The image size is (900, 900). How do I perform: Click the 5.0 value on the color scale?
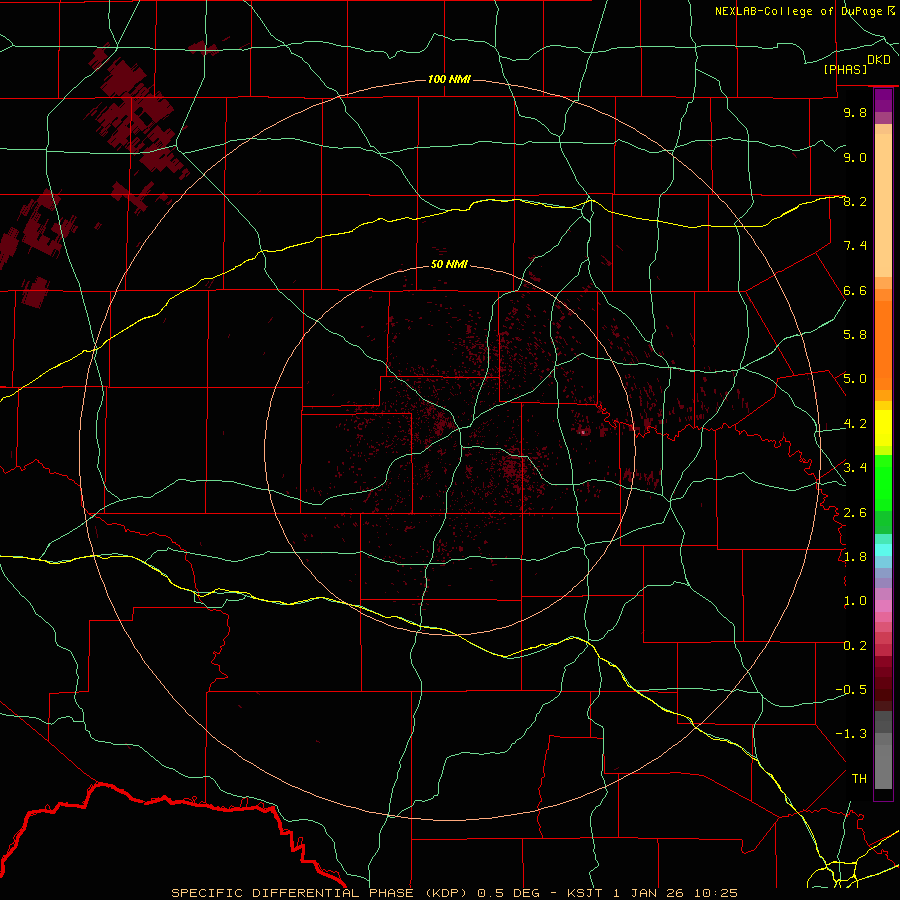click(x=855, y=379)
